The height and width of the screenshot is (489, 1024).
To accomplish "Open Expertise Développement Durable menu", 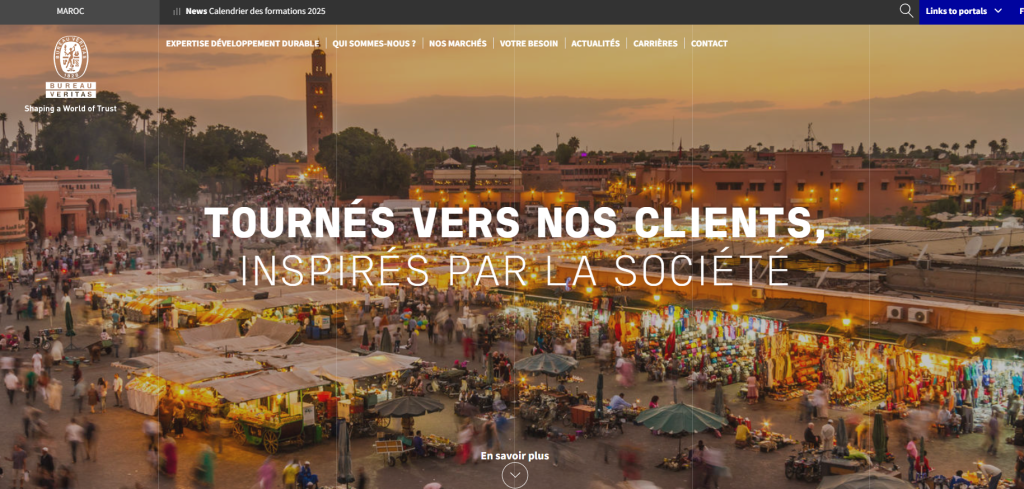I will pos(242,44).
